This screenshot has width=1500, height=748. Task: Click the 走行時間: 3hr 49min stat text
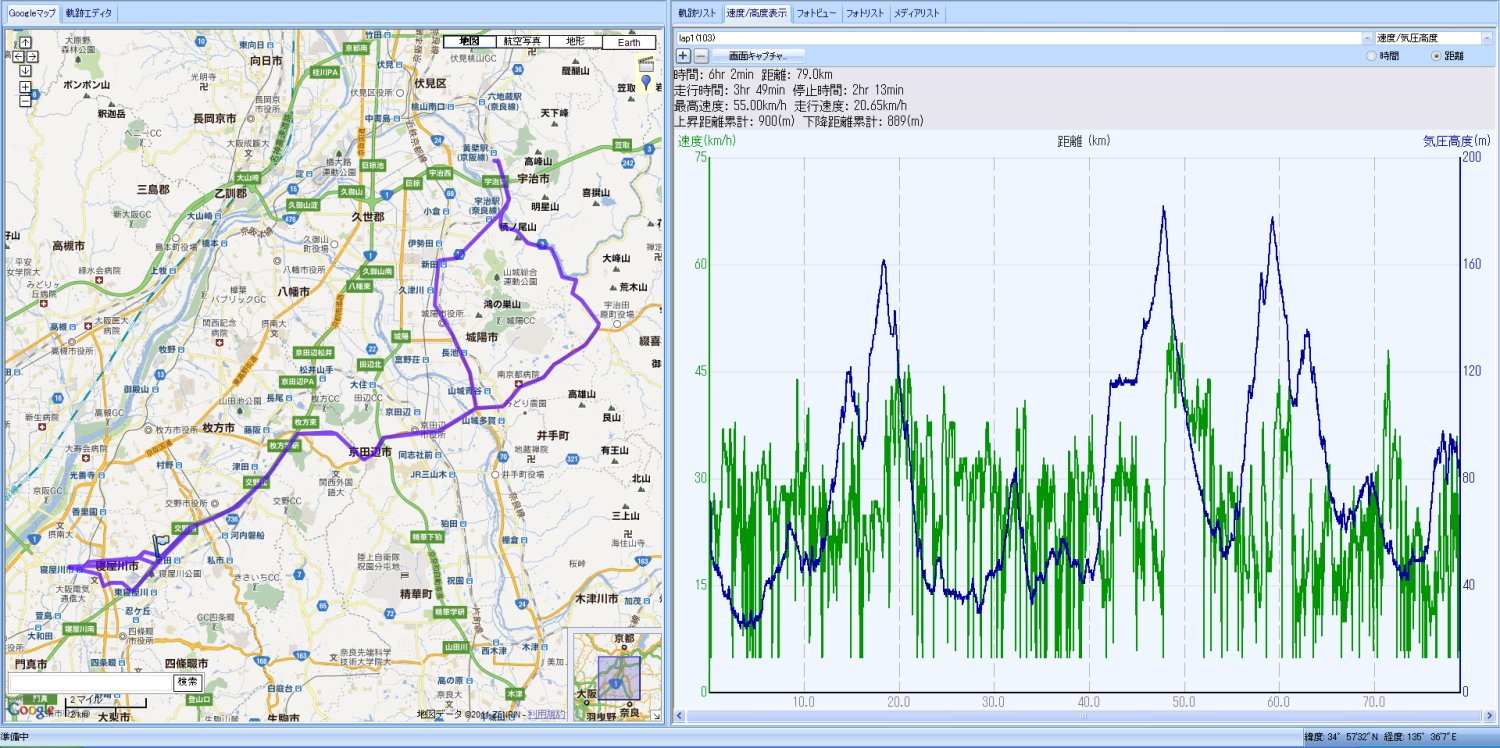(728, 90)
